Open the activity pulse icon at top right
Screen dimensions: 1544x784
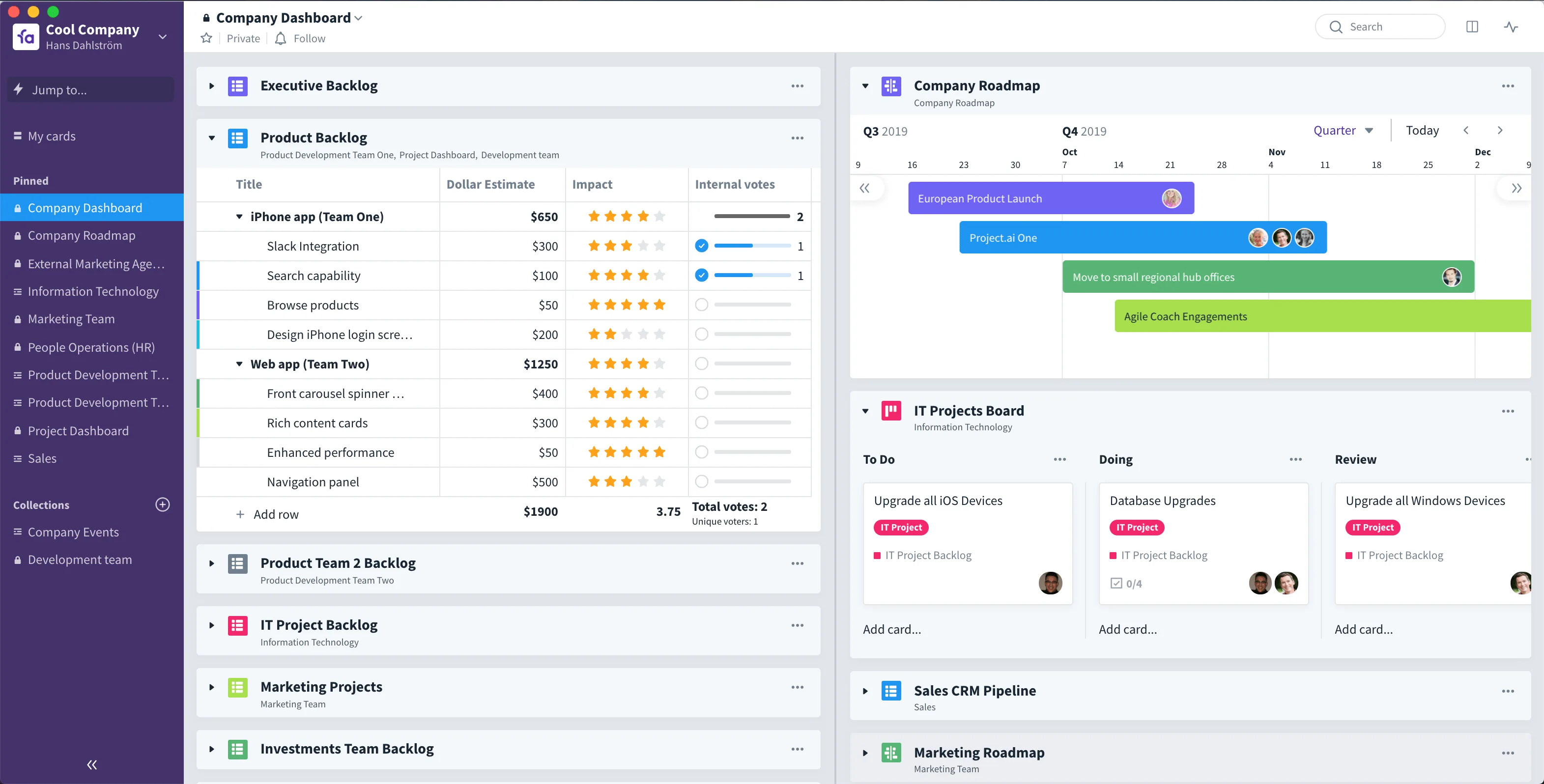tap(1511, 27)
